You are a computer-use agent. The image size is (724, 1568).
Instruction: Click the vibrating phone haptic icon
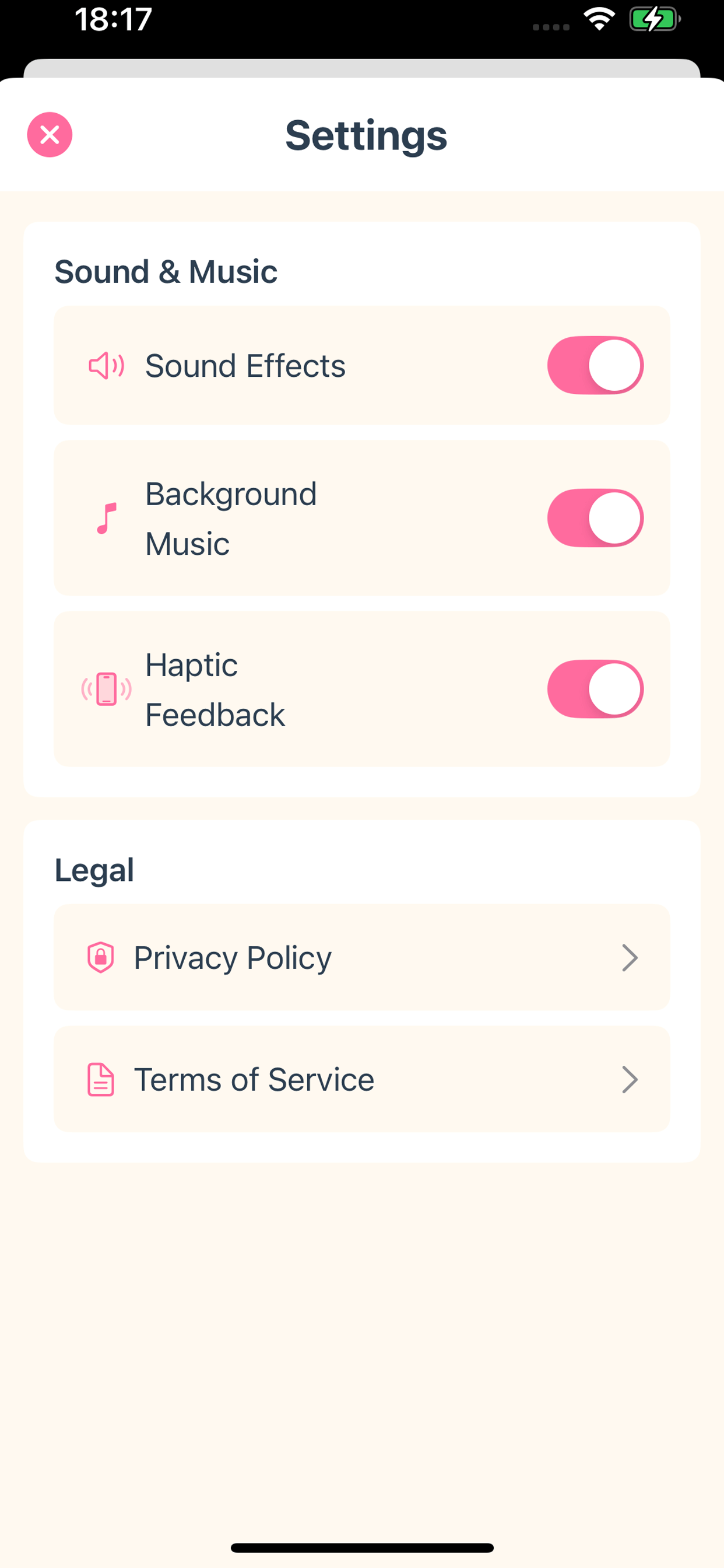[107, 689]
